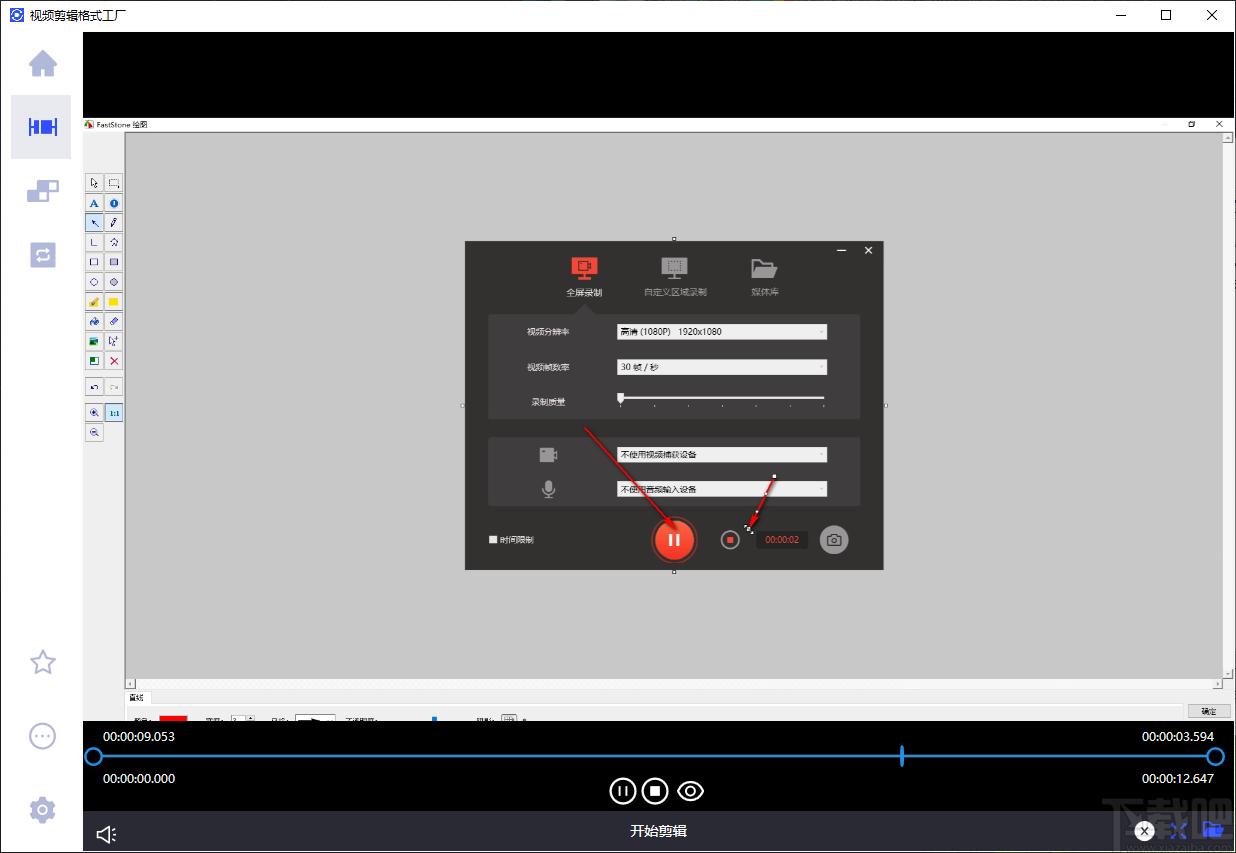Click the blue playhead marker on timeline
1236x853 pixels.
[902, 756]
